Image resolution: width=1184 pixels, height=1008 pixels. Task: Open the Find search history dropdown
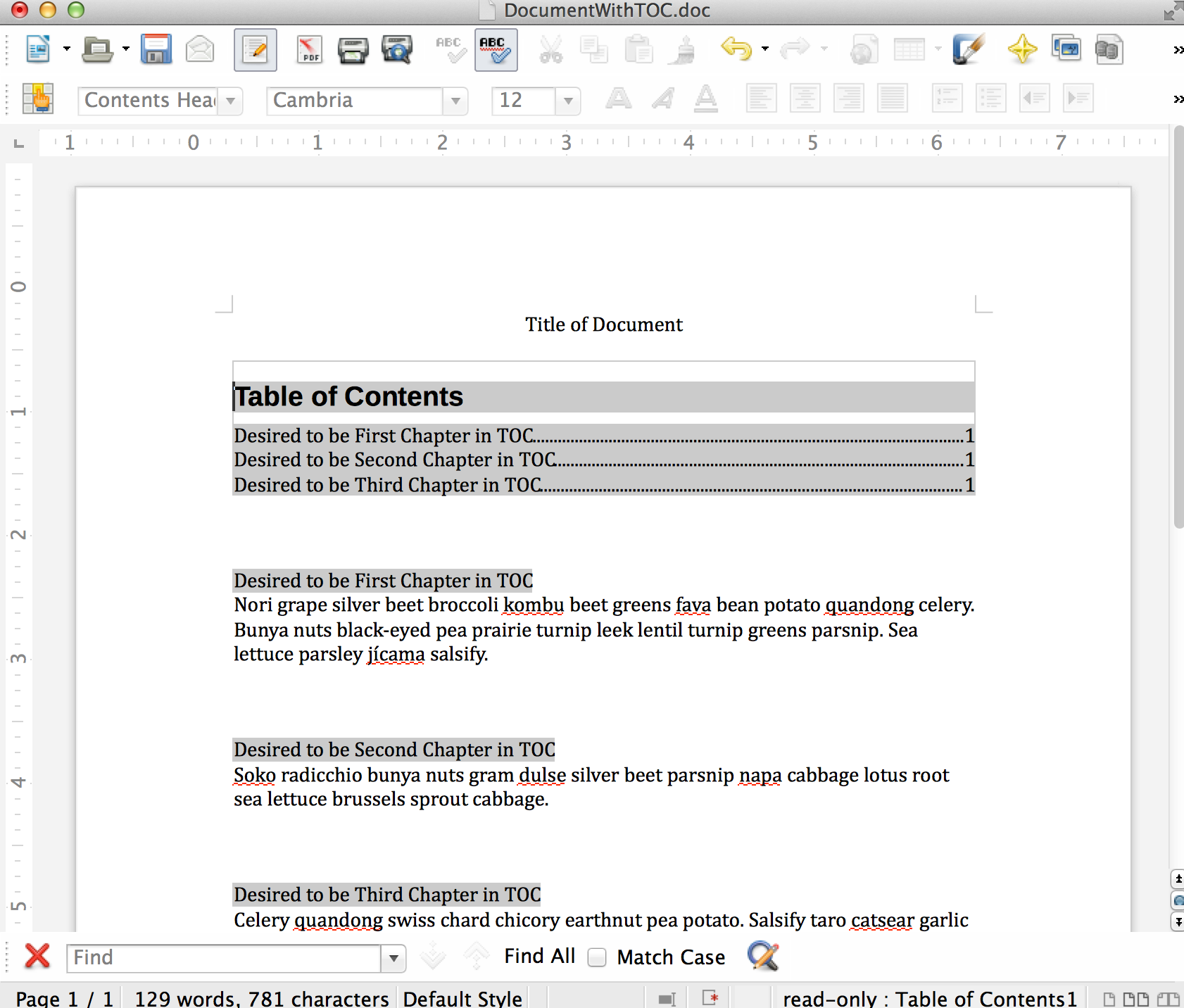[x=393, y=958]
